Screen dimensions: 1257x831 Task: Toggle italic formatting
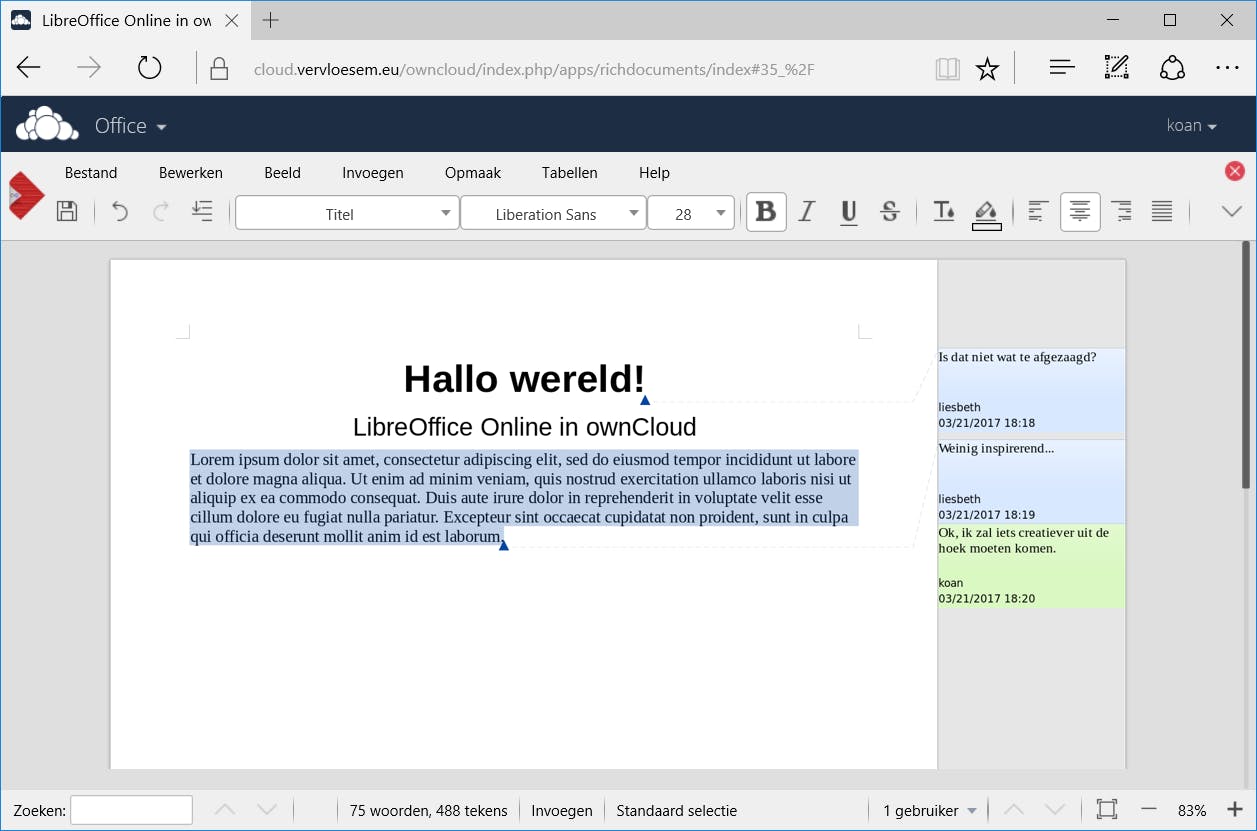(x=807, y=211)
